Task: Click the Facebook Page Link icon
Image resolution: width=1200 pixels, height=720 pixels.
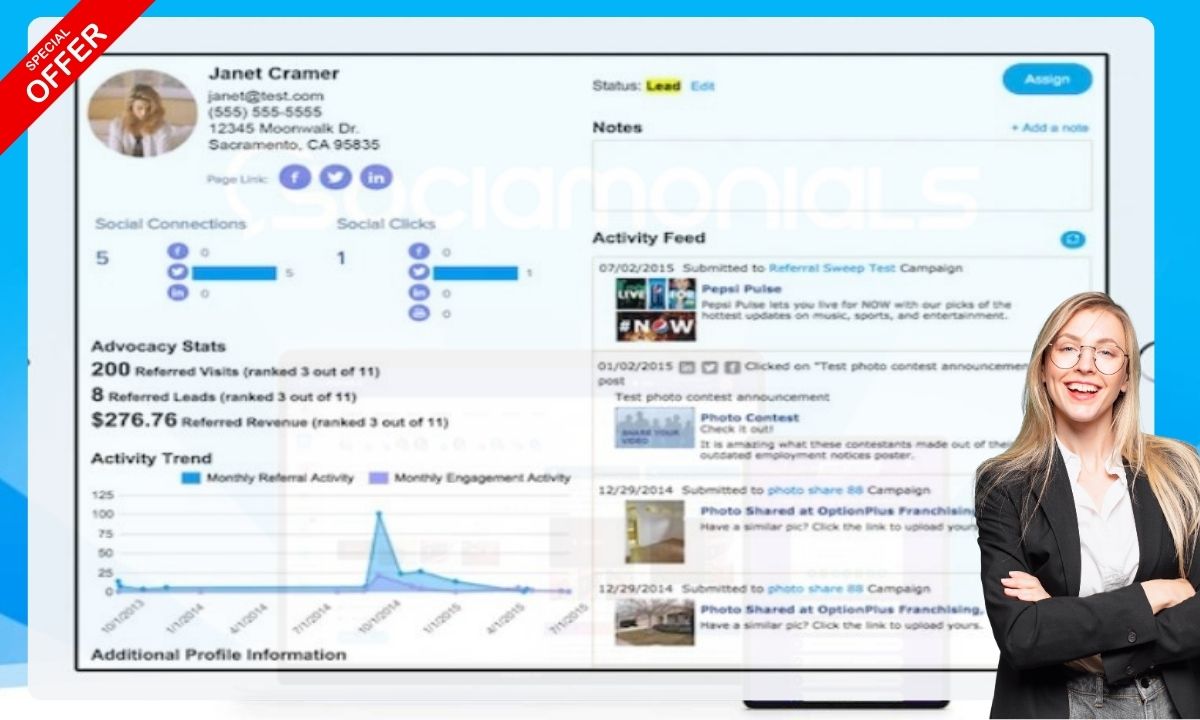Action: [295, 178]
